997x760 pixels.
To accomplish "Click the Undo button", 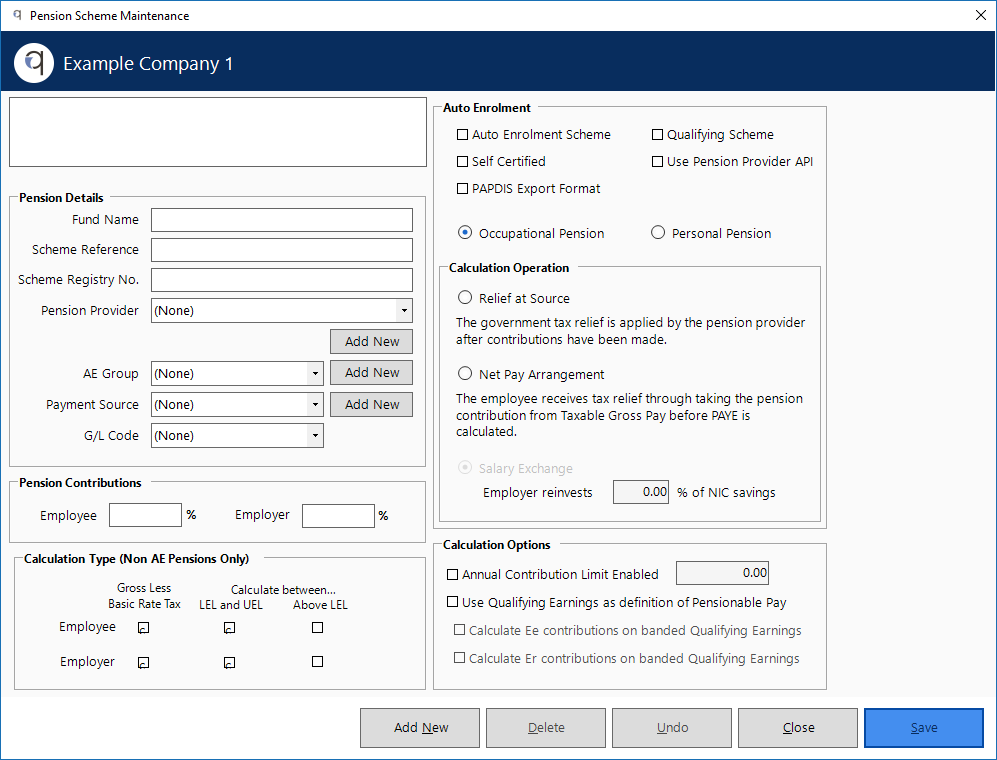I will 672,728.
